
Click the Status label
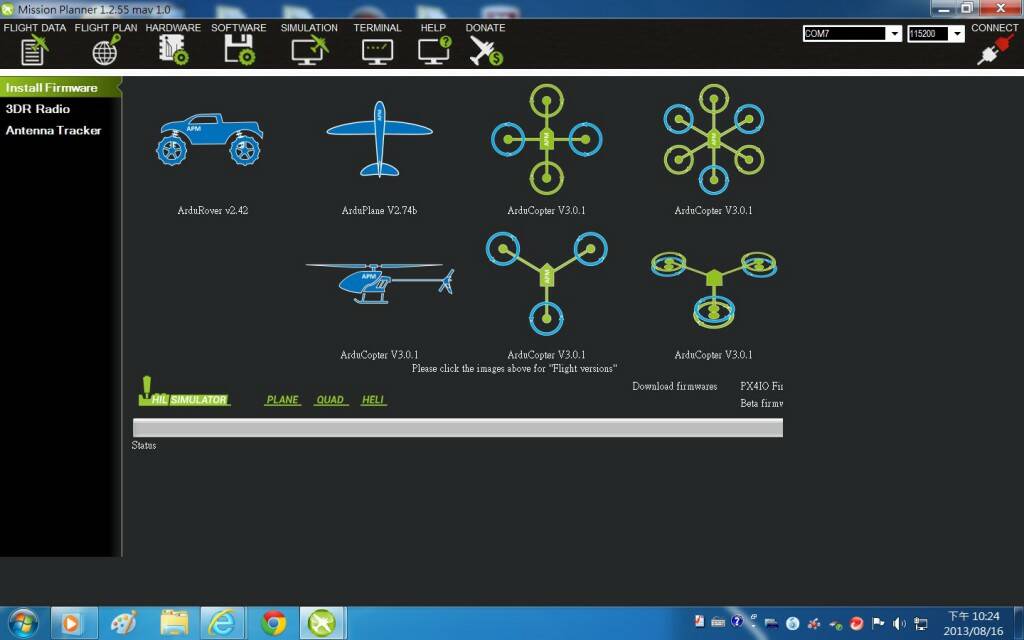(144, 445)
